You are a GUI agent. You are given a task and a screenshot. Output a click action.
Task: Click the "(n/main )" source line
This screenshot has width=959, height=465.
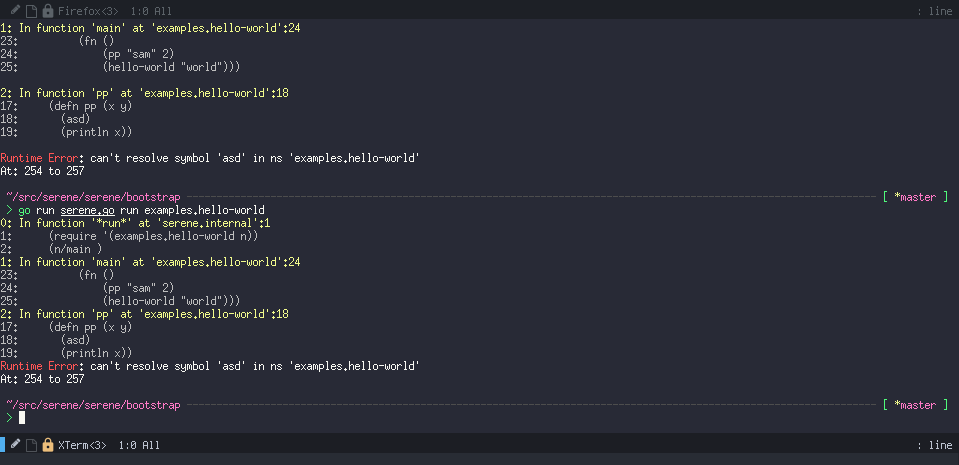coord(75,249)
